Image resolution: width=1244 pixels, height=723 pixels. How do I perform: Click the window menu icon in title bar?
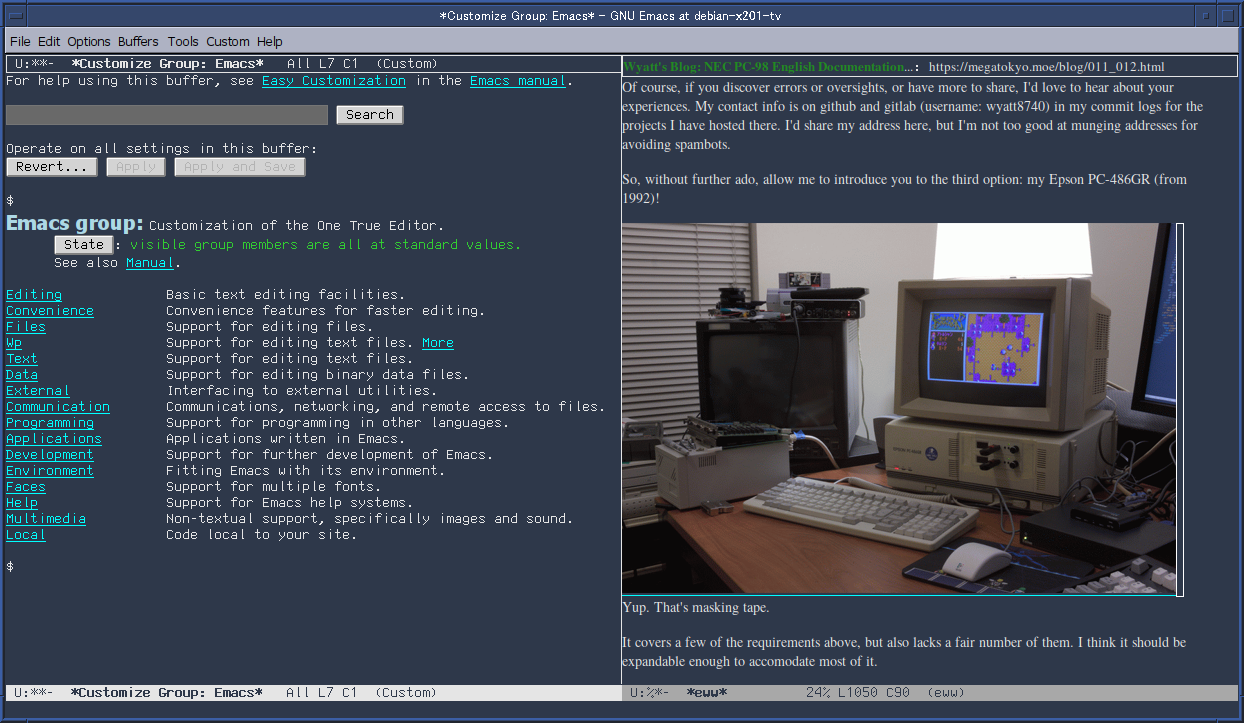tap(15, 15)
